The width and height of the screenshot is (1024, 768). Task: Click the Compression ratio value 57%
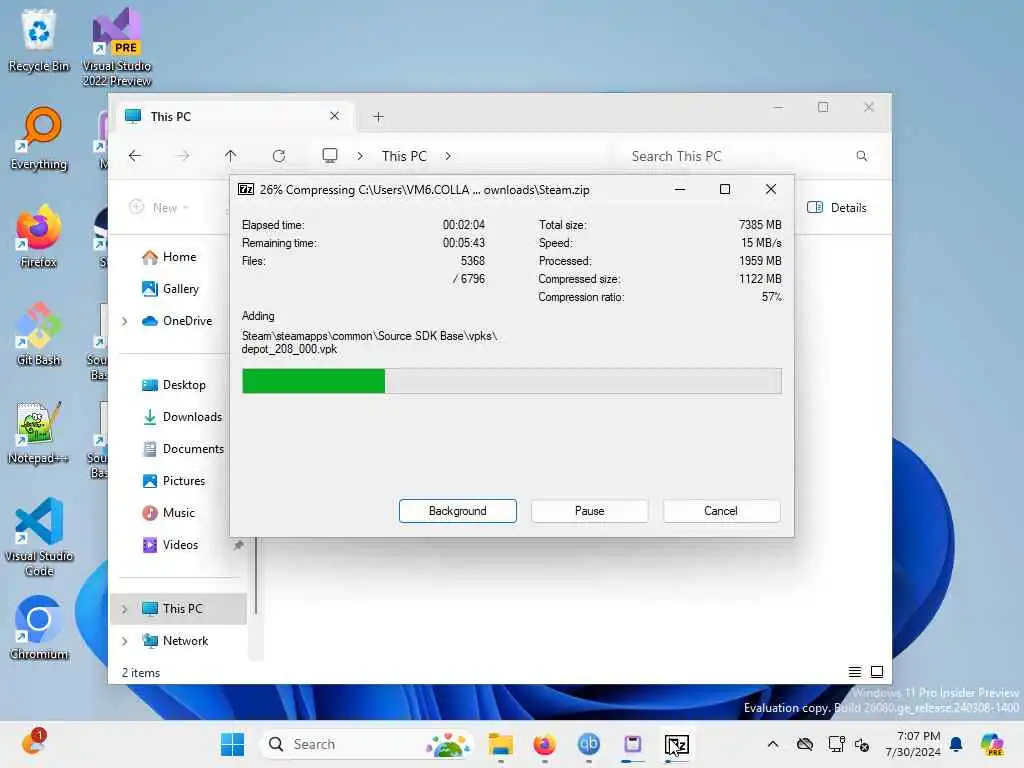pyautogui.click(x=772, y=297)
